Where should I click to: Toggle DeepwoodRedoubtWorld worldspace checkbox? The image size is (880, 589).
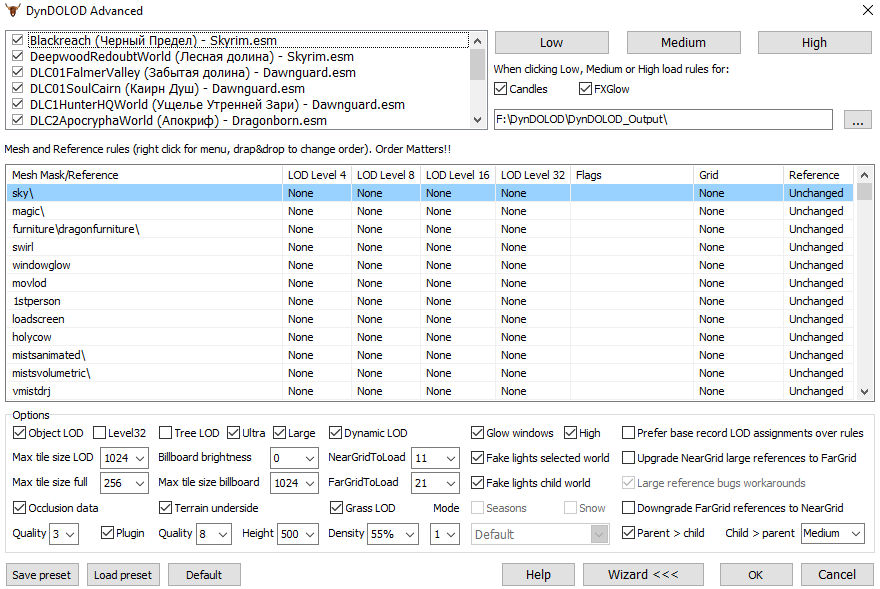(17, 56)
